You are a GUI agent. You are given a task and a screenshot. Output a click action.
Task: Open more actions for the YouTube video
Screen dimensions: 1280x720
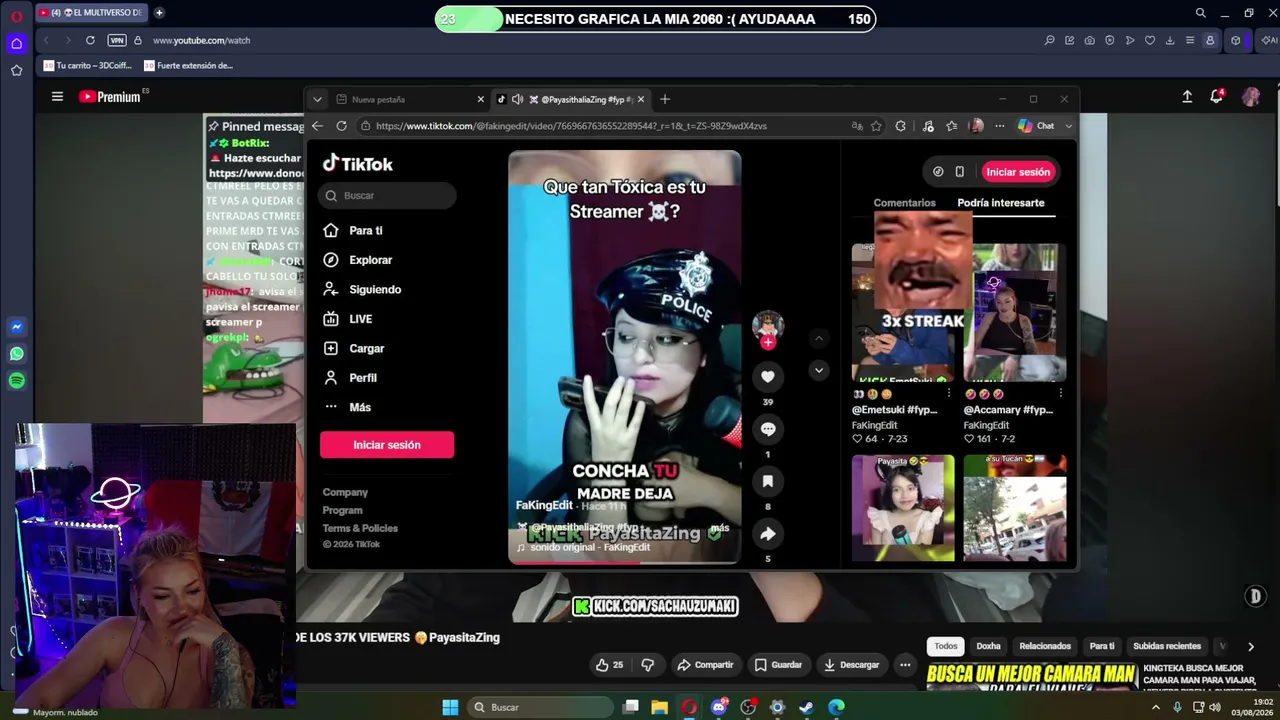[x=905, y=665]
